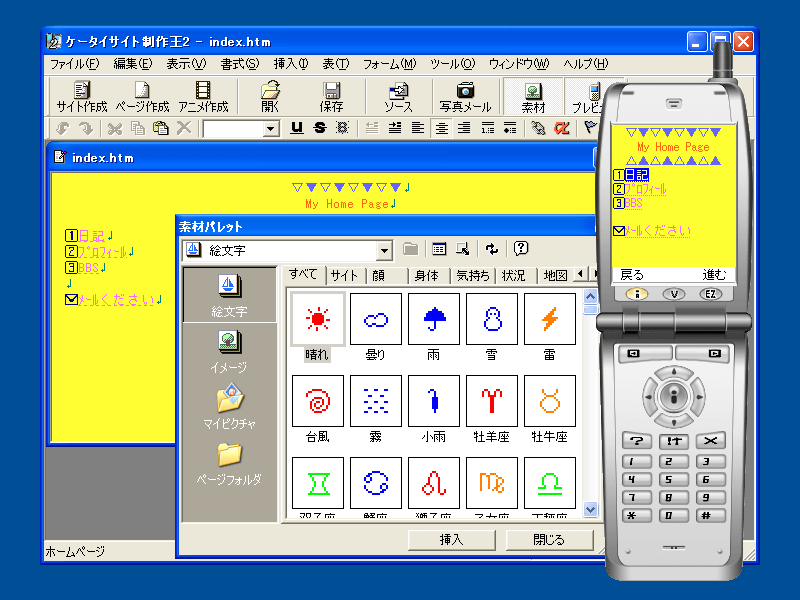Click 日記 link in editor page
Viewport: 800px width, 600px height.
pos(92,236)
